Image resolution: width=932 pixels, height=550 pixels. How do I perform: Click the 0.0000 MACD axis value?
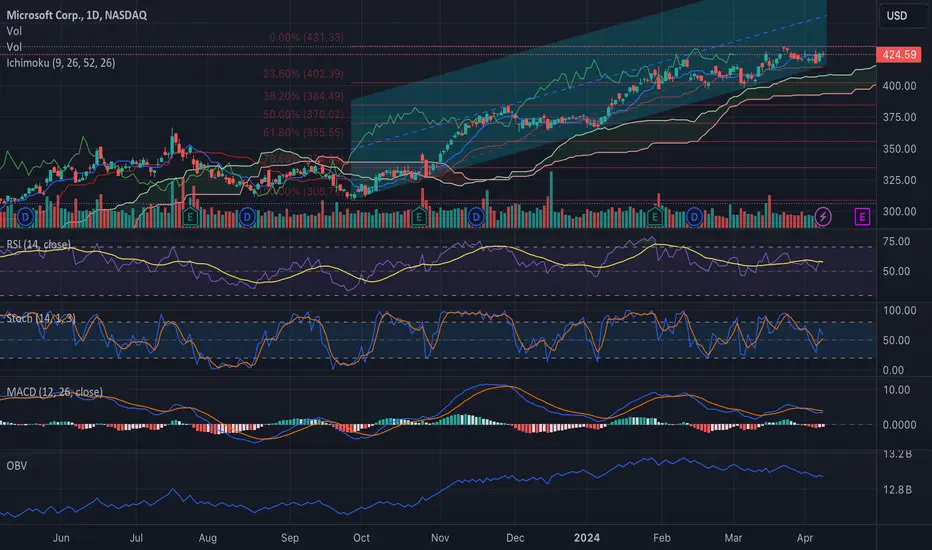899,425
